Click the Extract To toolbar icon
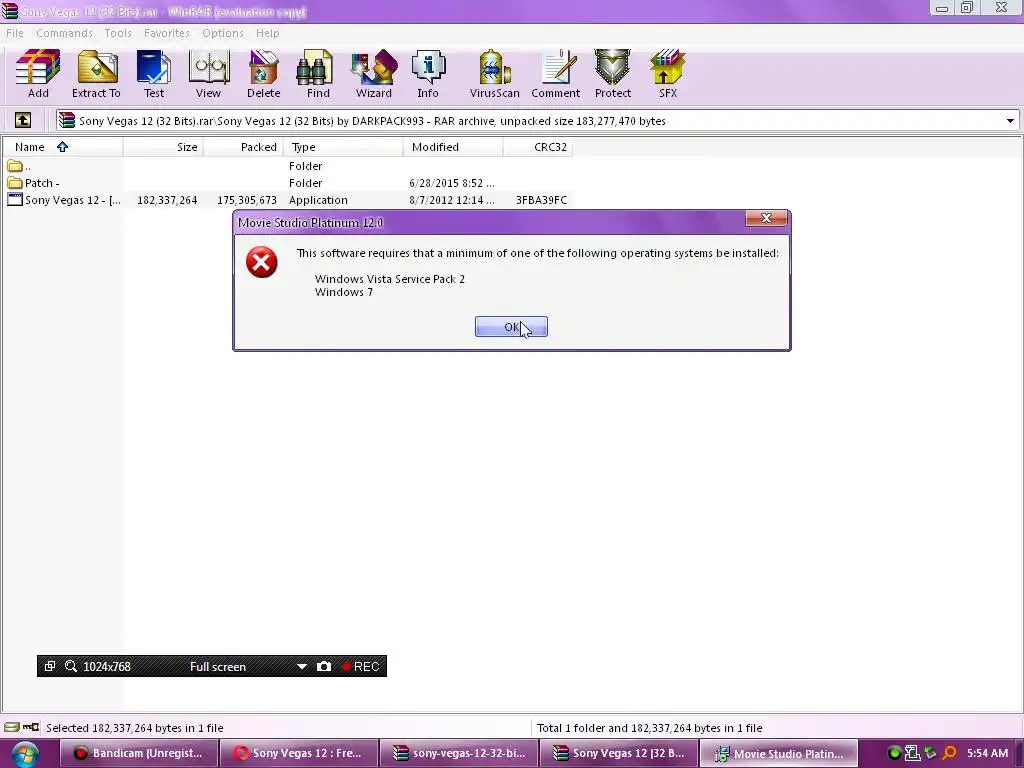Screen dimensions: 1024x768 96,74
